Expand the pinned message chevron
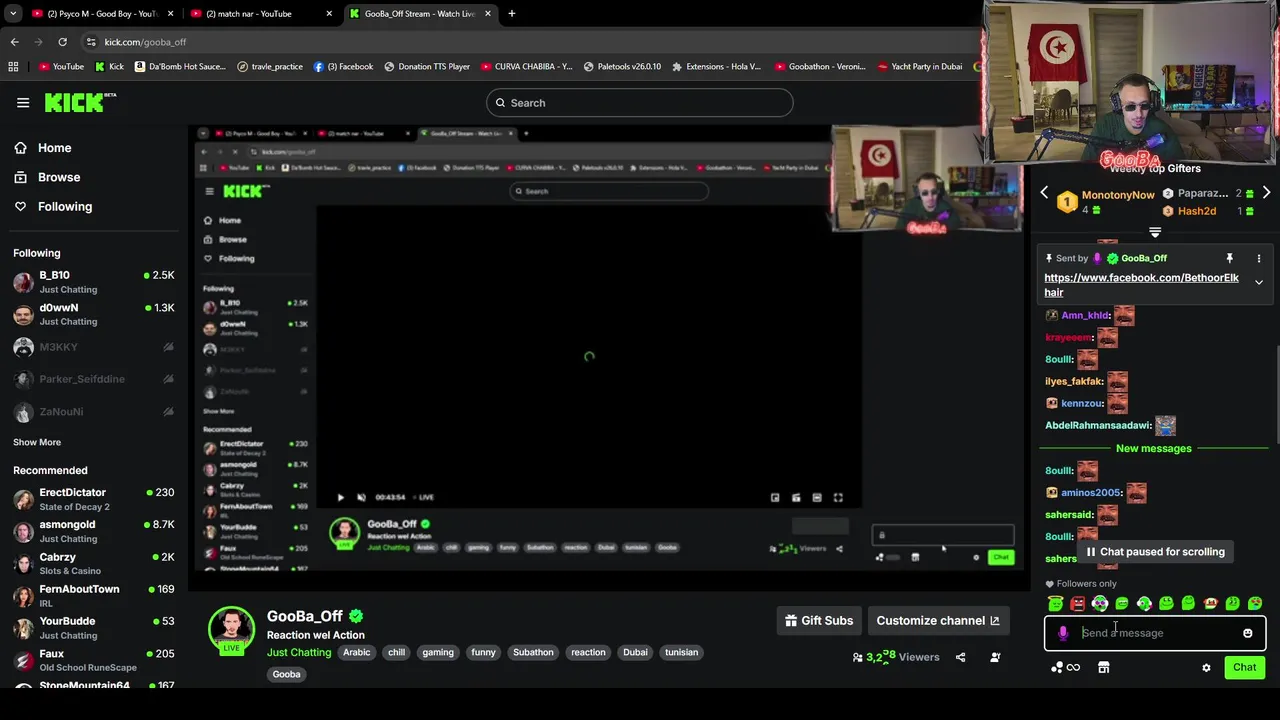 coord(1259,282)
